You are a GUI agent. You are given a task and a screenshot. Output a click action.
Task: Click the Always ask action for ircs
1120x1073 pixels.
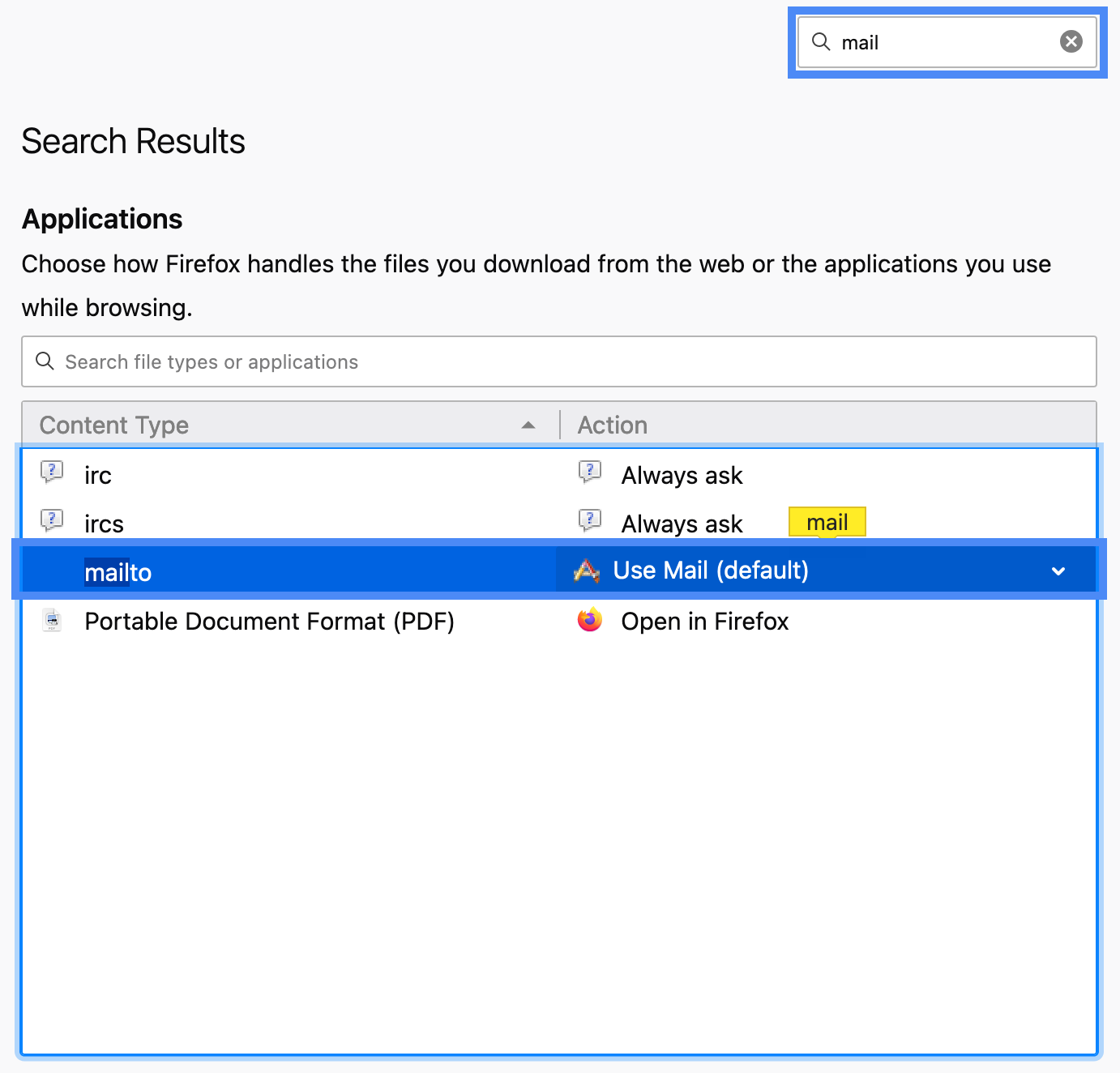[x=682, y=524]
